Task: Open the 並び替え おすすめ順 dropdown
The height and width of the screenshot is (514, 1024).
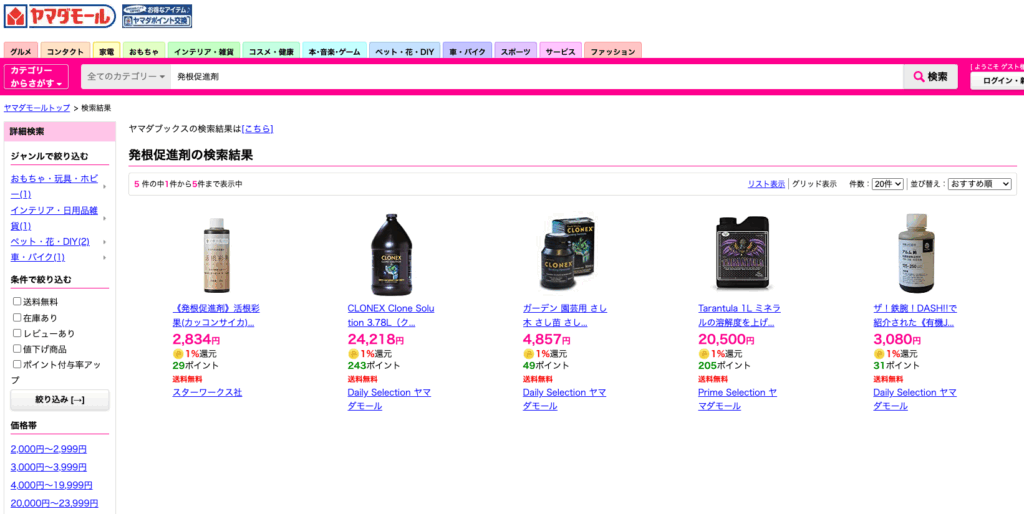Action: point(980,184)
